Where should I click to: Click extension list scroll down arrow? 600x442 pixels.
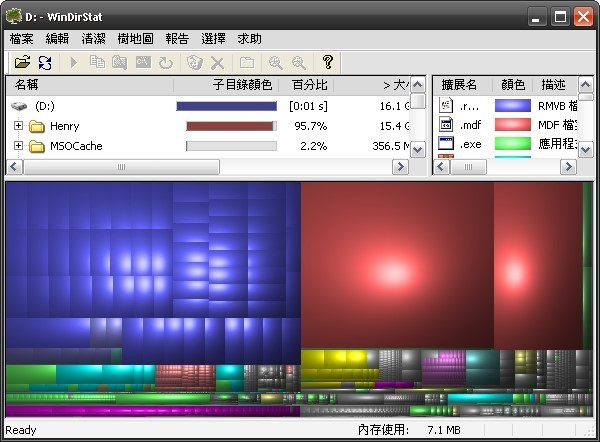click(x=585, y=150)
